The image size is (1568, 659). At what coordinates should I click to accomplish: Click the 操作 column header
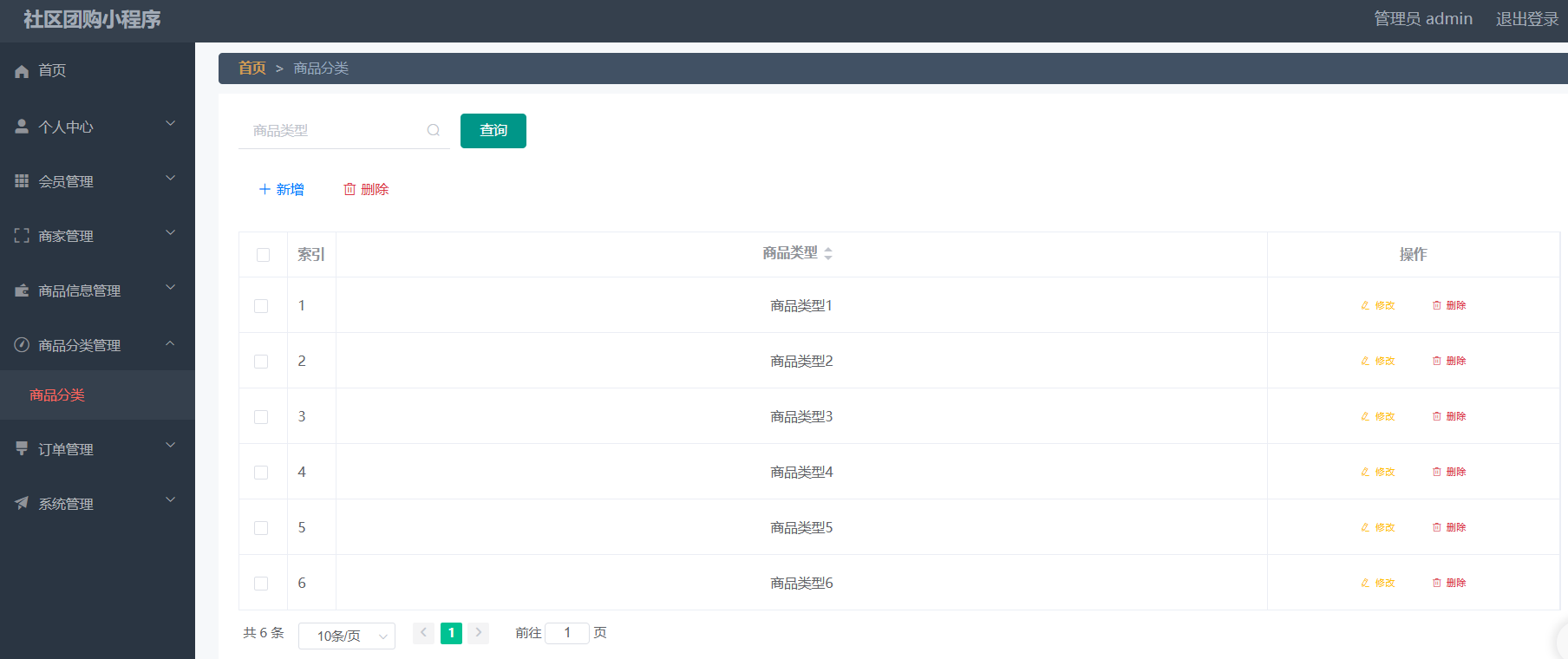[1413, 254]
